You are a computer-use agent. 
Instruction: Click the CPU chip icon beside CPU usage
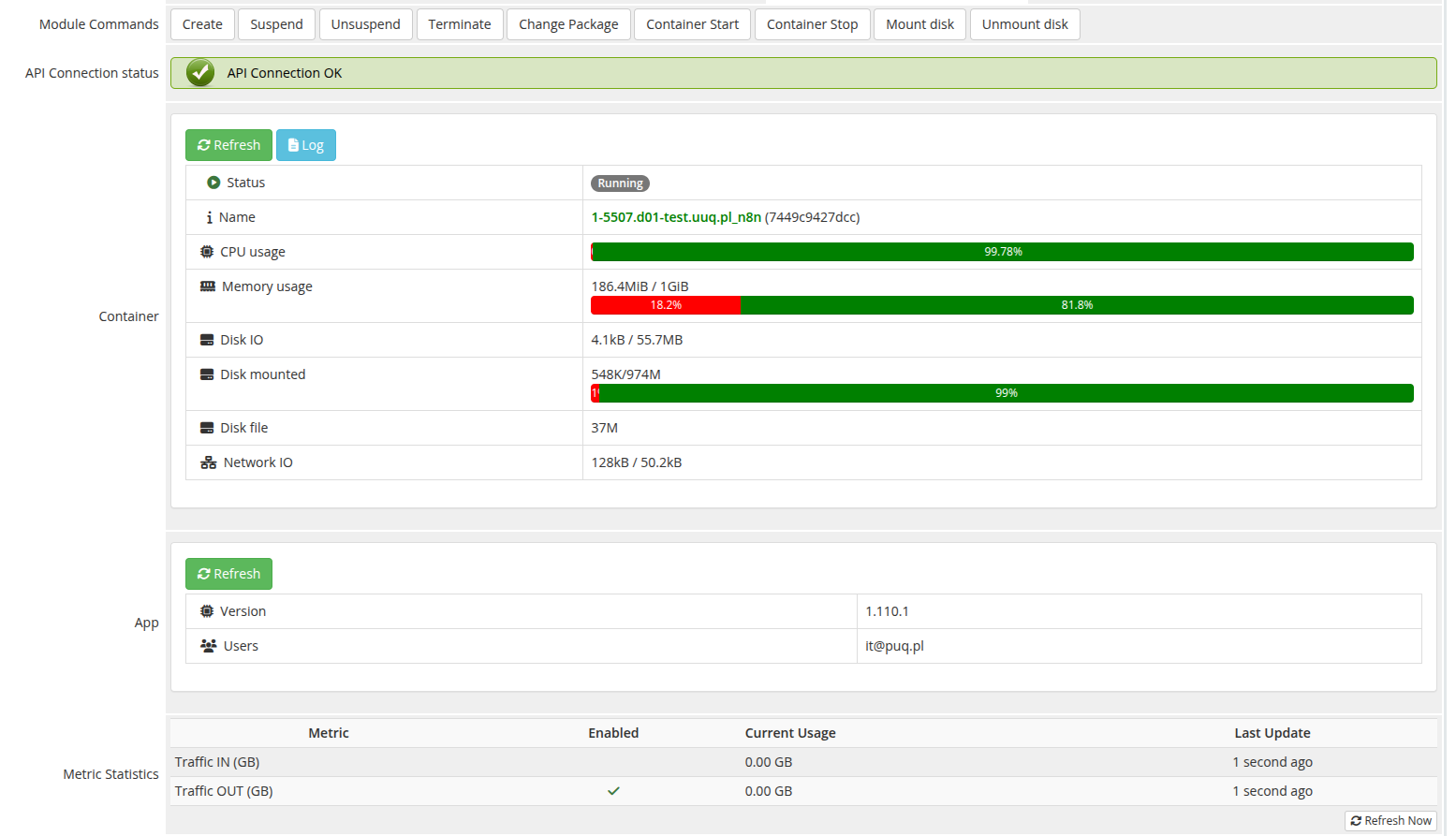click(x=208, y=251)
